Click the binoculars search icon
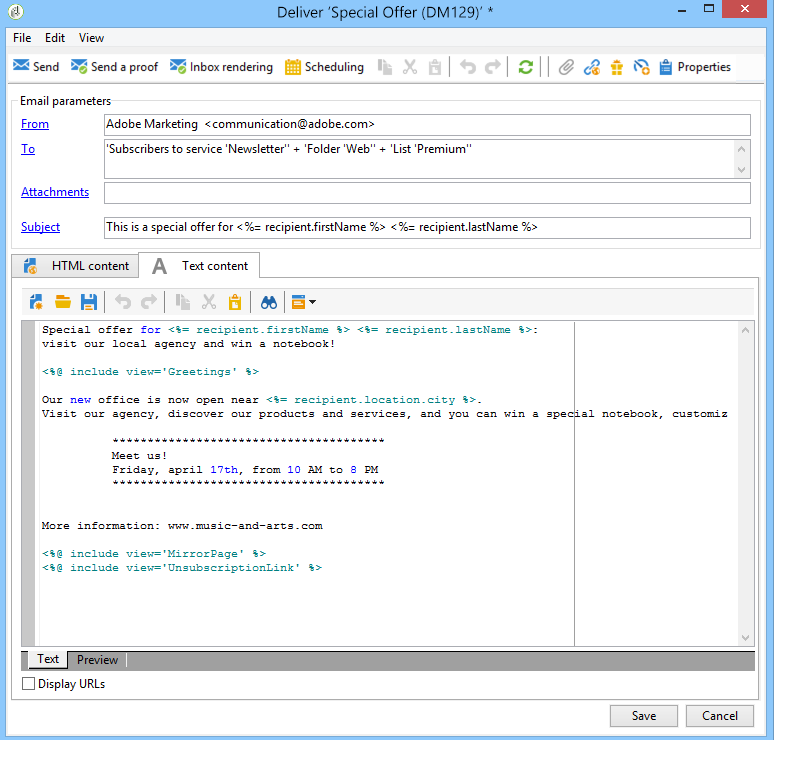Viewport: 793px width, 761px height. pyautogui.click(x=268, y=301)
